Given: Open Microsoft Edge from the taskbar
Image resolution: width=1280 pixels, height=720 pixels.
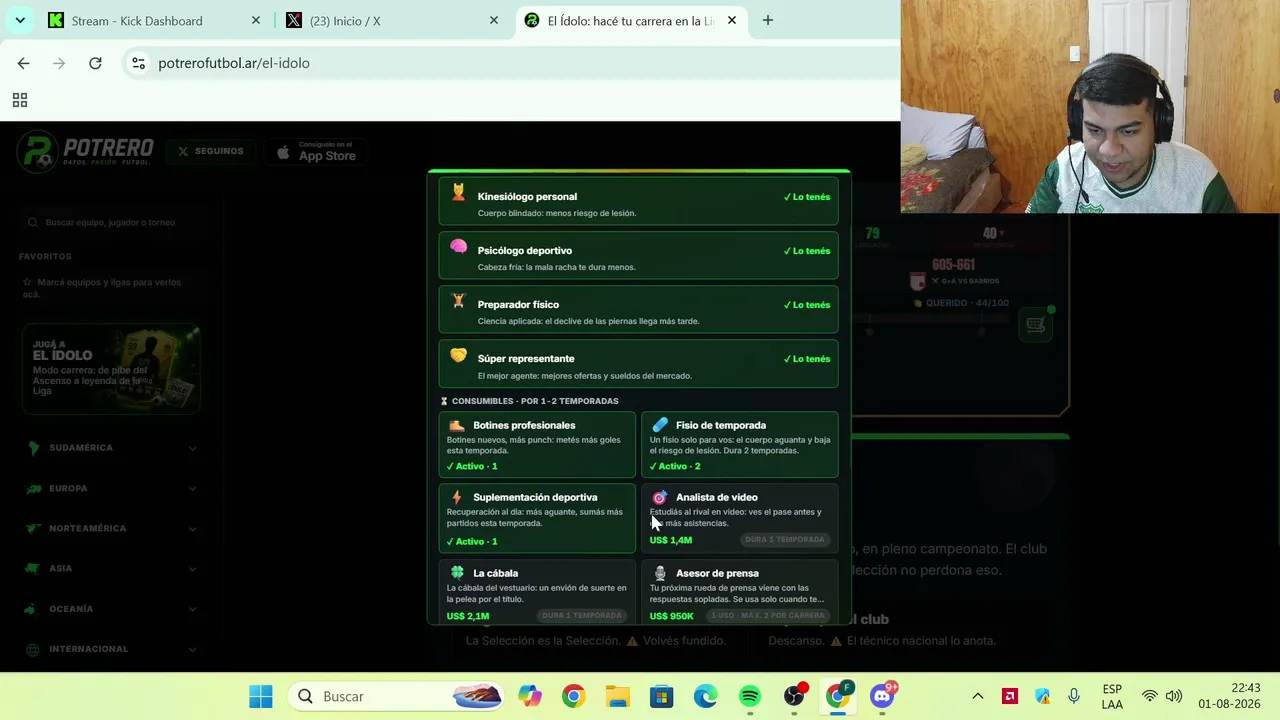Looking at the screenshot, I should tap(705, 696).
